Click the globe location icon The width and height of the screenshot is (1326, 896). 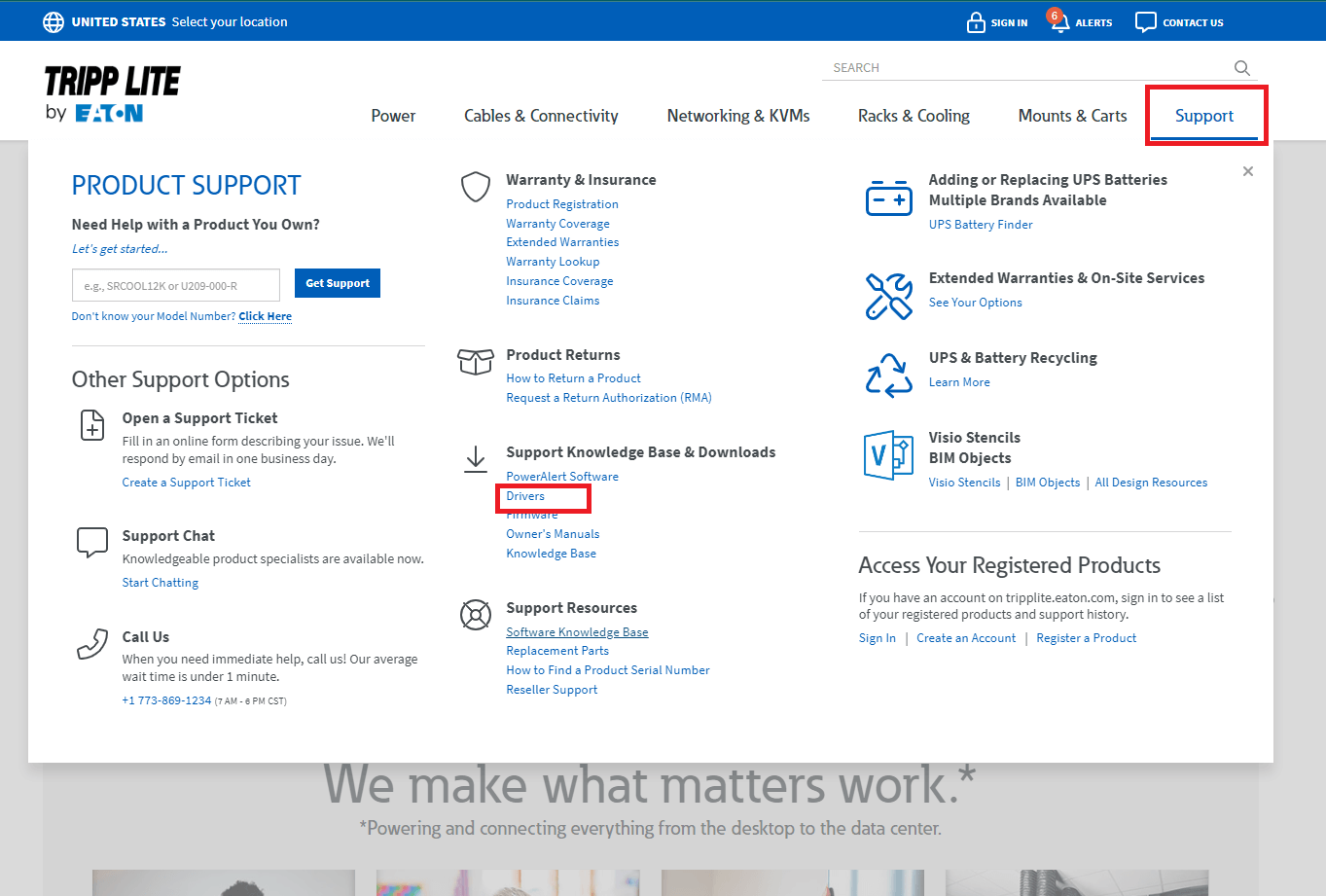tap(54, 22)
